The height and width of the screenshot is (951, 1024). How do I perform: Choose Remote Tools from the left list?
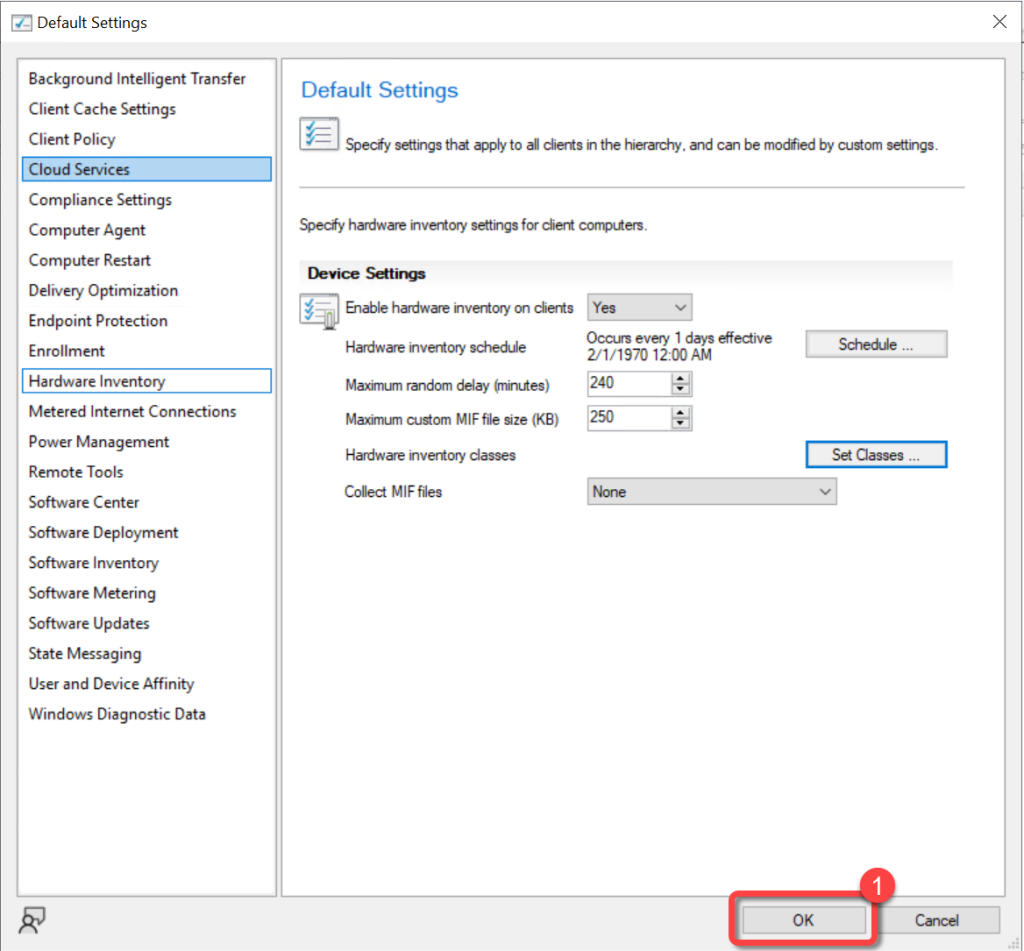click(x=76, y=472)
